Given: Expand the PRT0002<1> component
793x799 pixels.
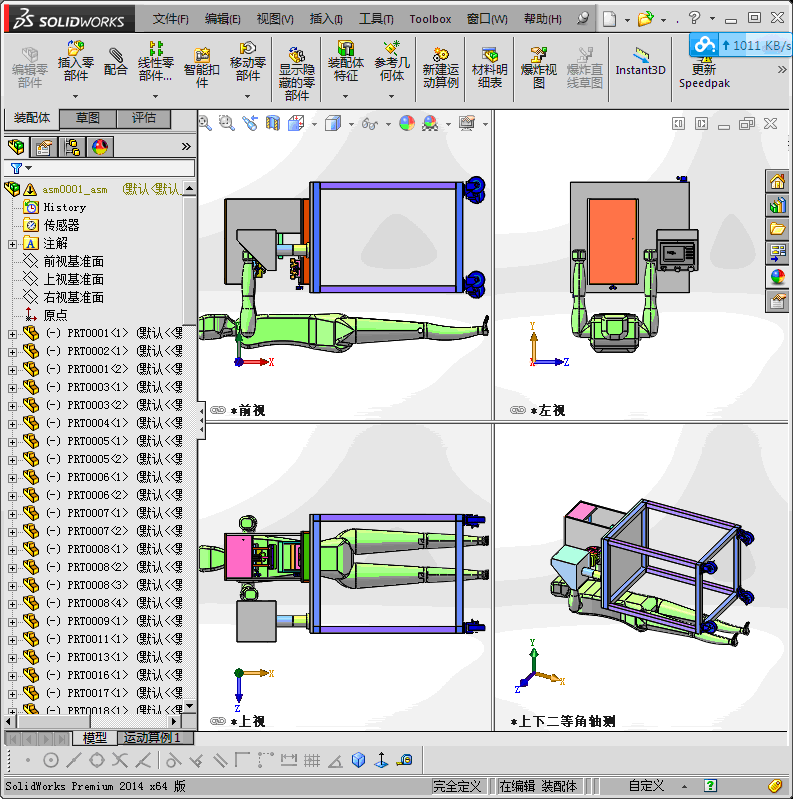Looking at the screenshot, I should 12,352.
